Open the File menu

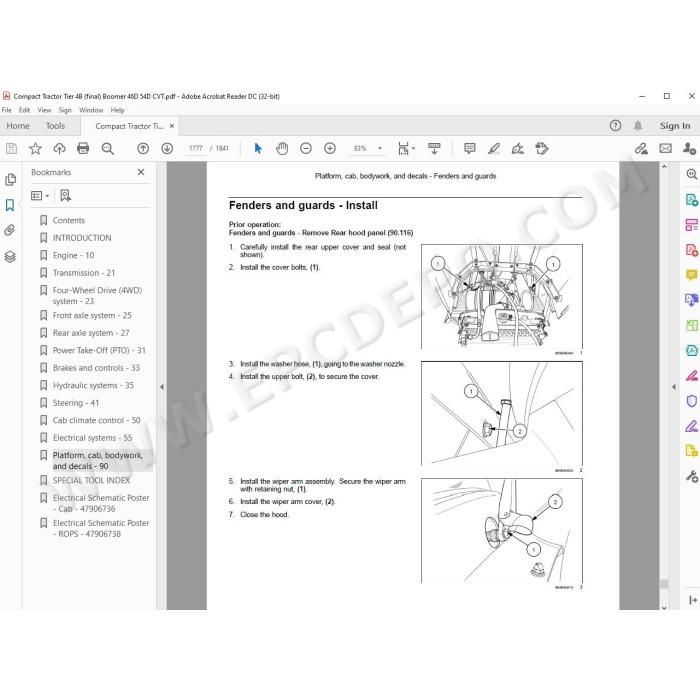click(x=7, y=110)
